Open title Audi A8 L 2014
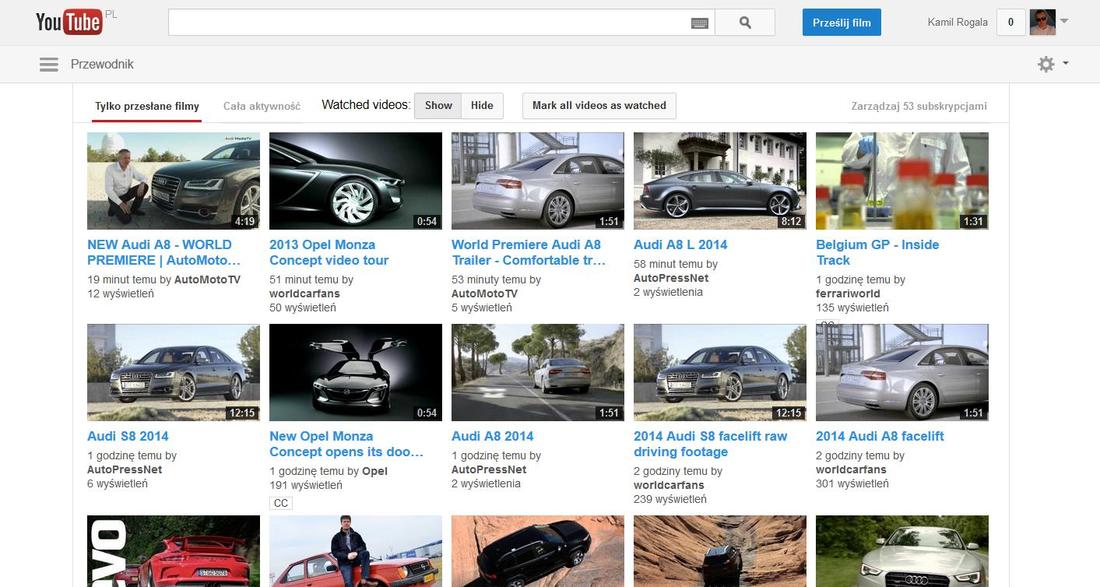This screenshot has width=1100, height=587. [x=680, y=245]
